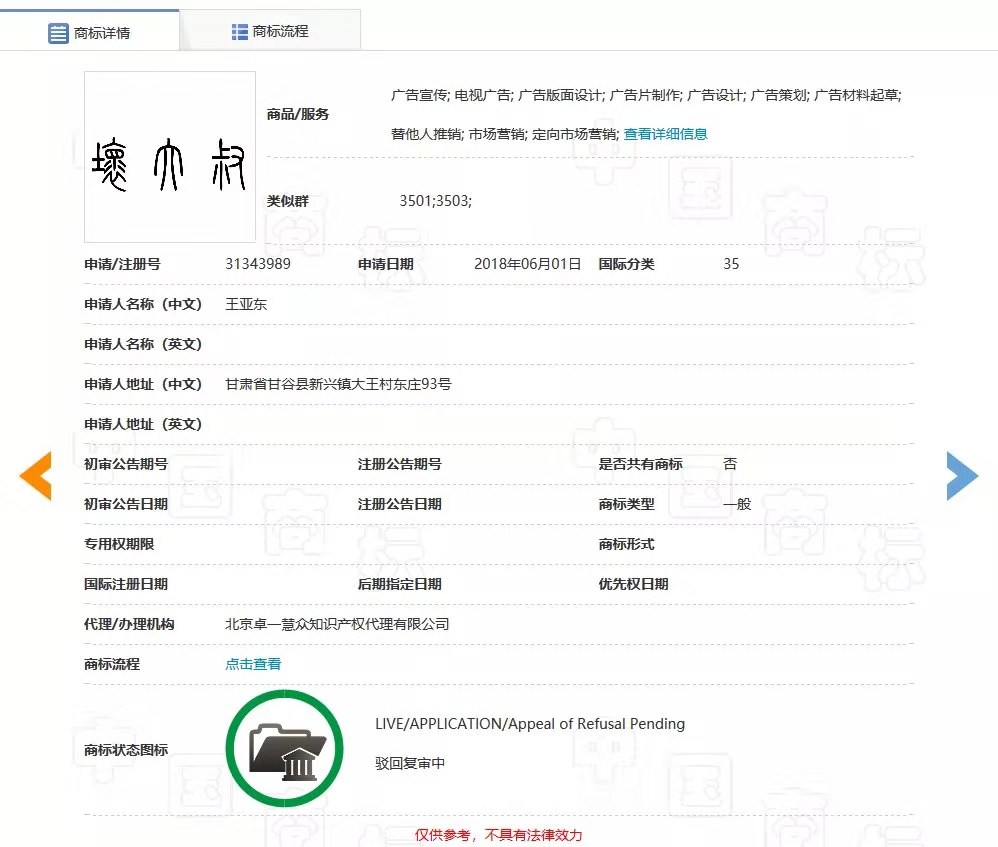Select international class value 35
The height and width of the screenshot is (847, 998).
(x=731, y=264)
